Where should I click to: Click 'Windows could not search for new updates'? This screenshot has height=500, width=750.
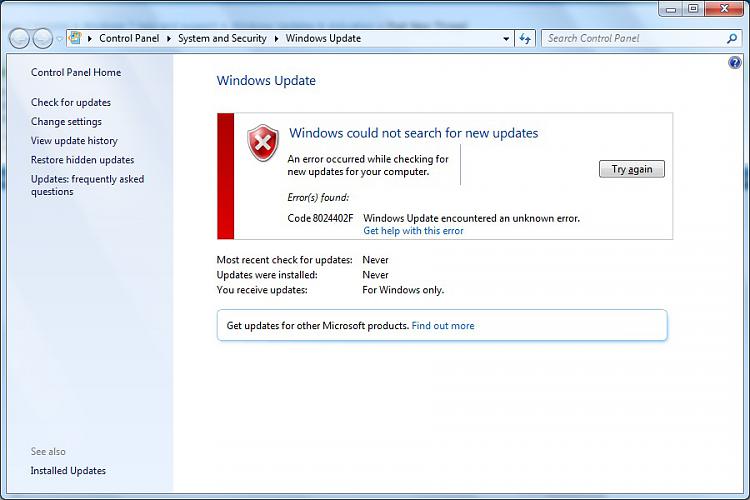click(x=414, y=133)
